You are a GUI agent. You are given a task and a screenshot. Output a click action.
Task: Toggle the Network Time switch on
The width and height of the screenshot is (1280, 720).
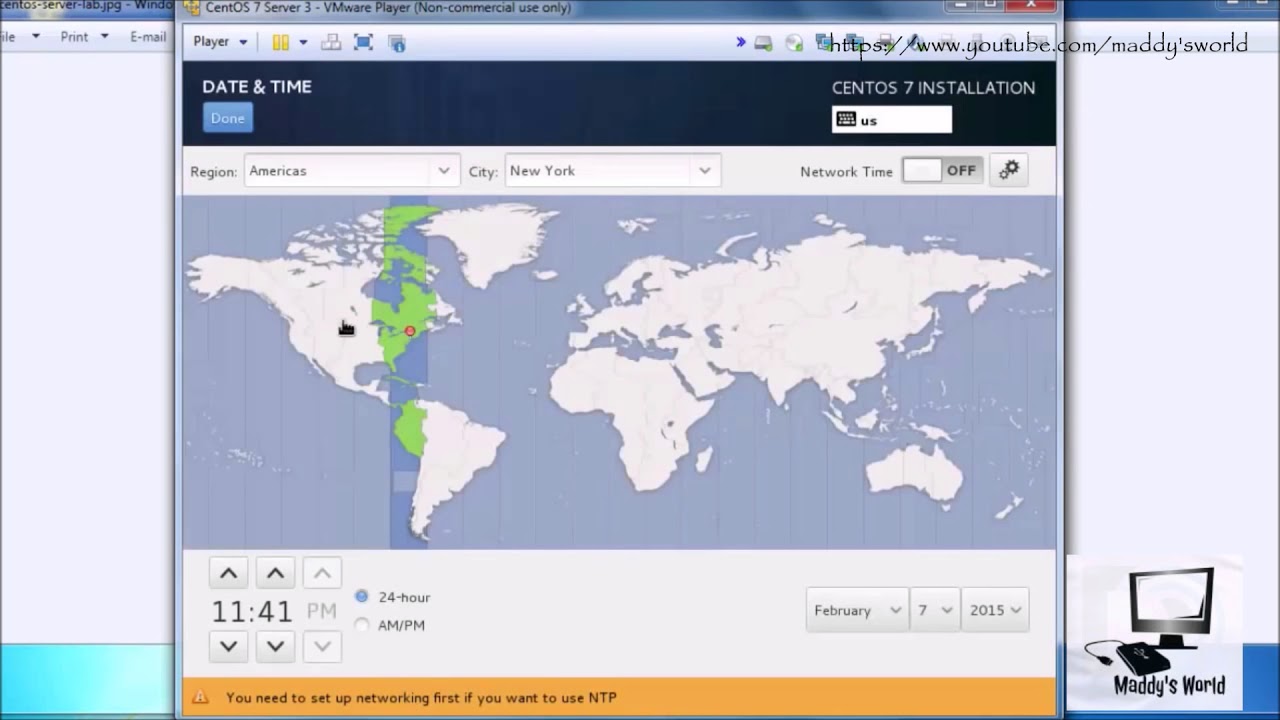point(942,171)
